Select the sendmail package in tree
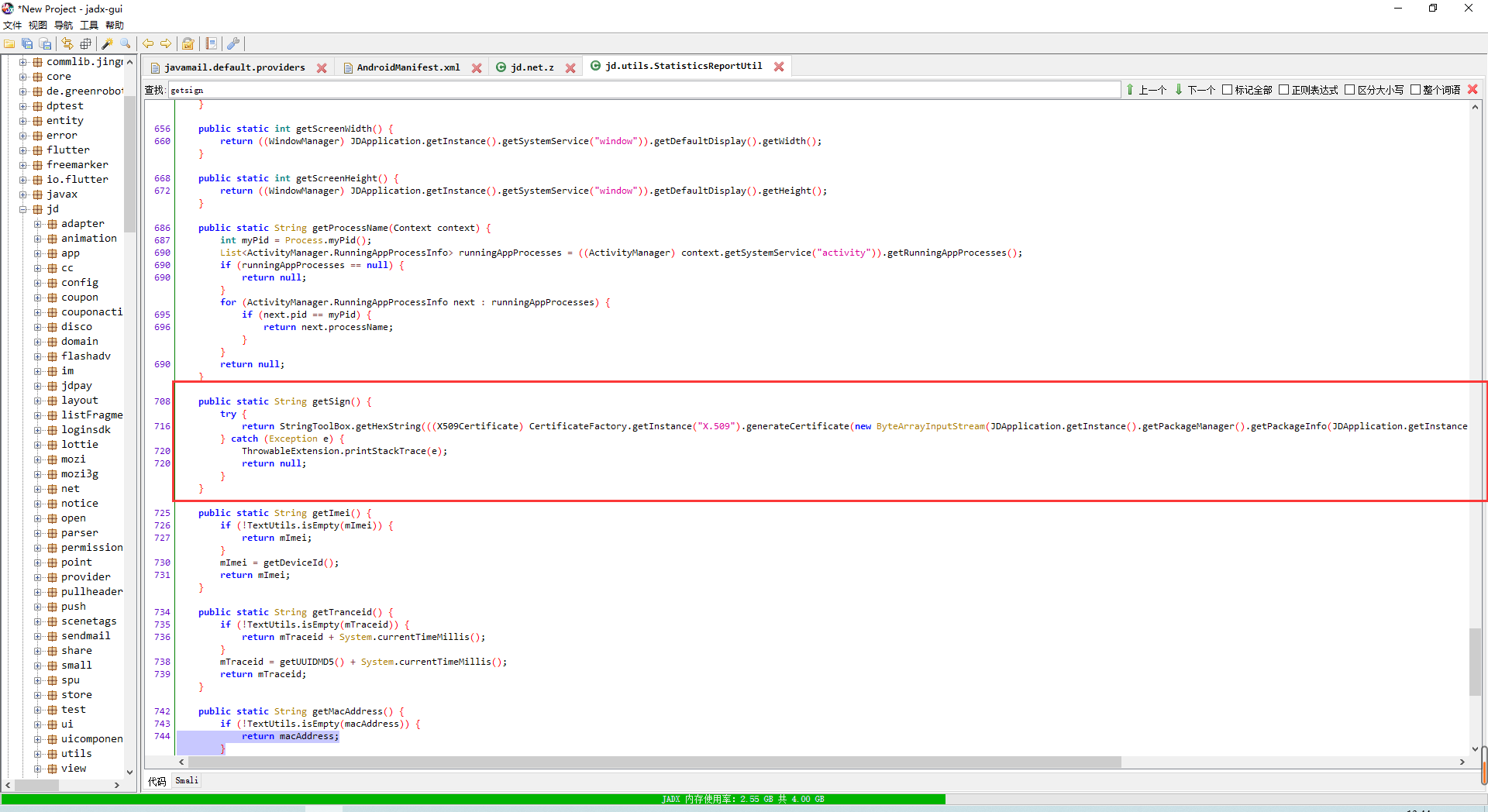The image size is (1488, 812). (x=86, y=636)
